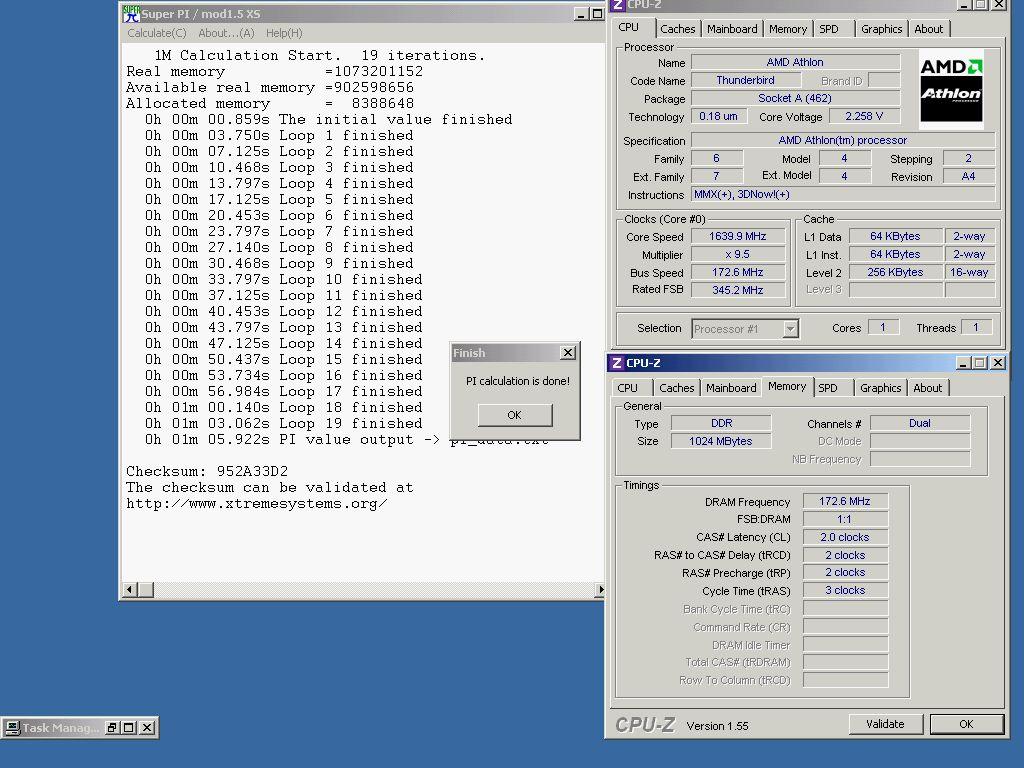Click the CAS# Latency value 2.0 clocks

(845, 537)
